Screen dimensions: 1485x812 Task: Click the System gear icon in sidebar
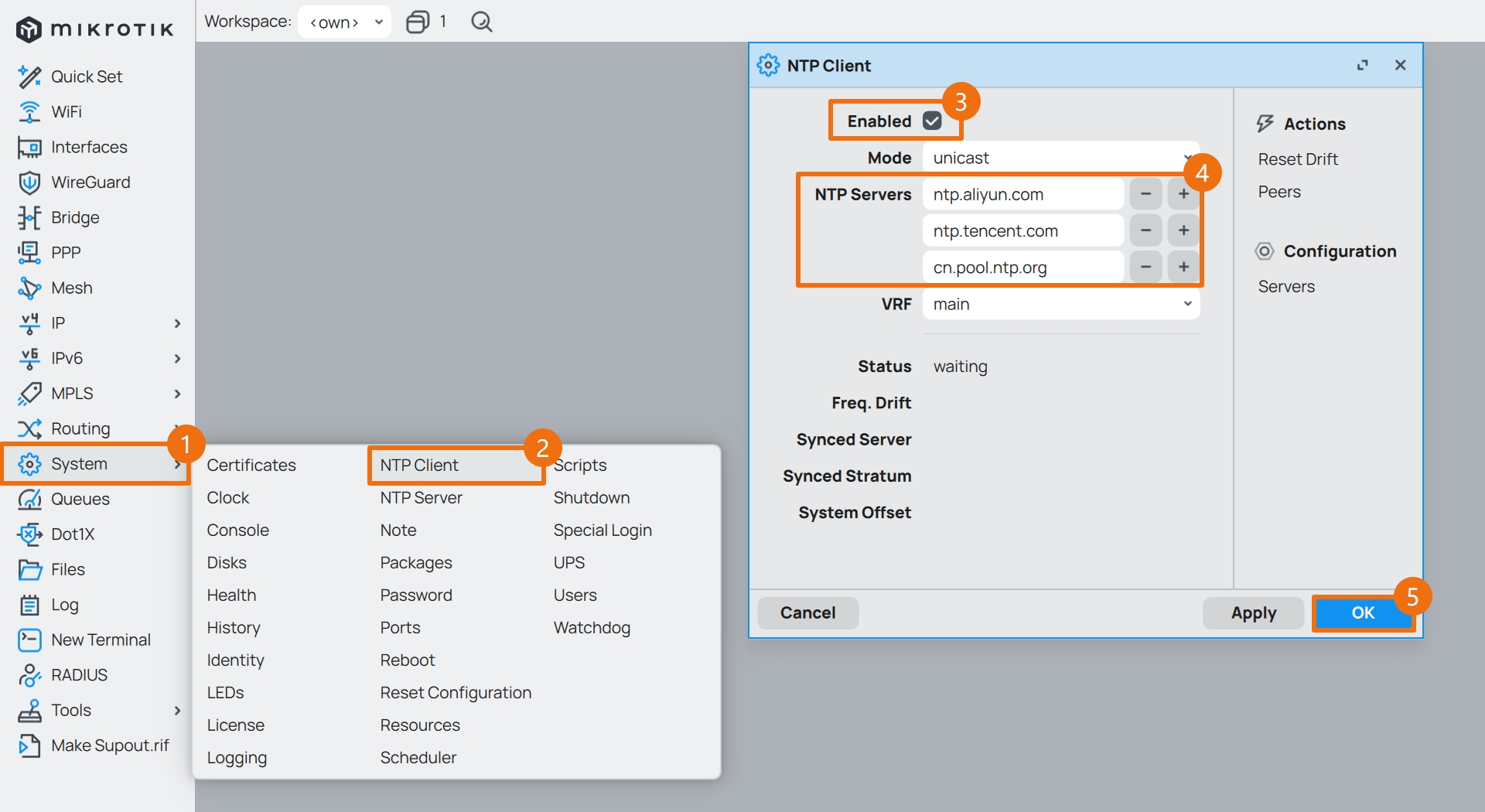(x=29, y=464)
